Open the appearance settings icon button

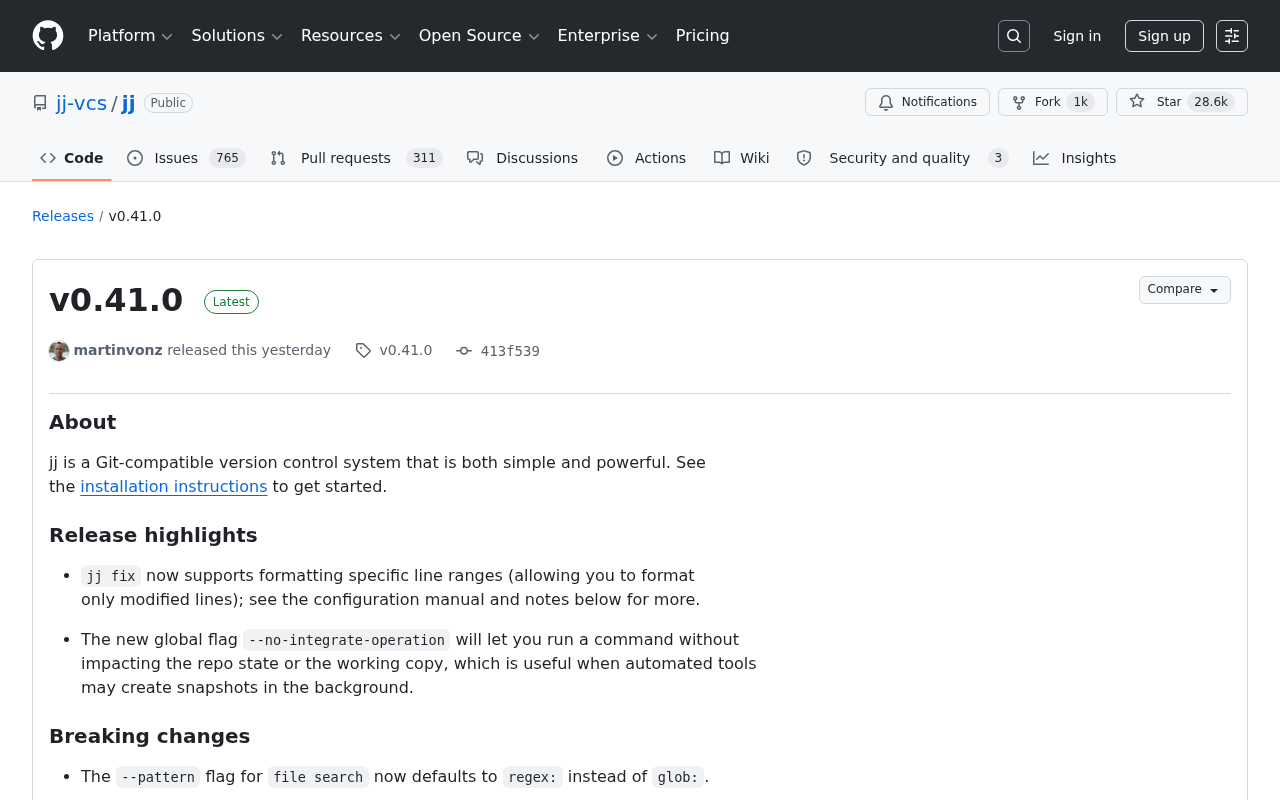point(1232,36)
